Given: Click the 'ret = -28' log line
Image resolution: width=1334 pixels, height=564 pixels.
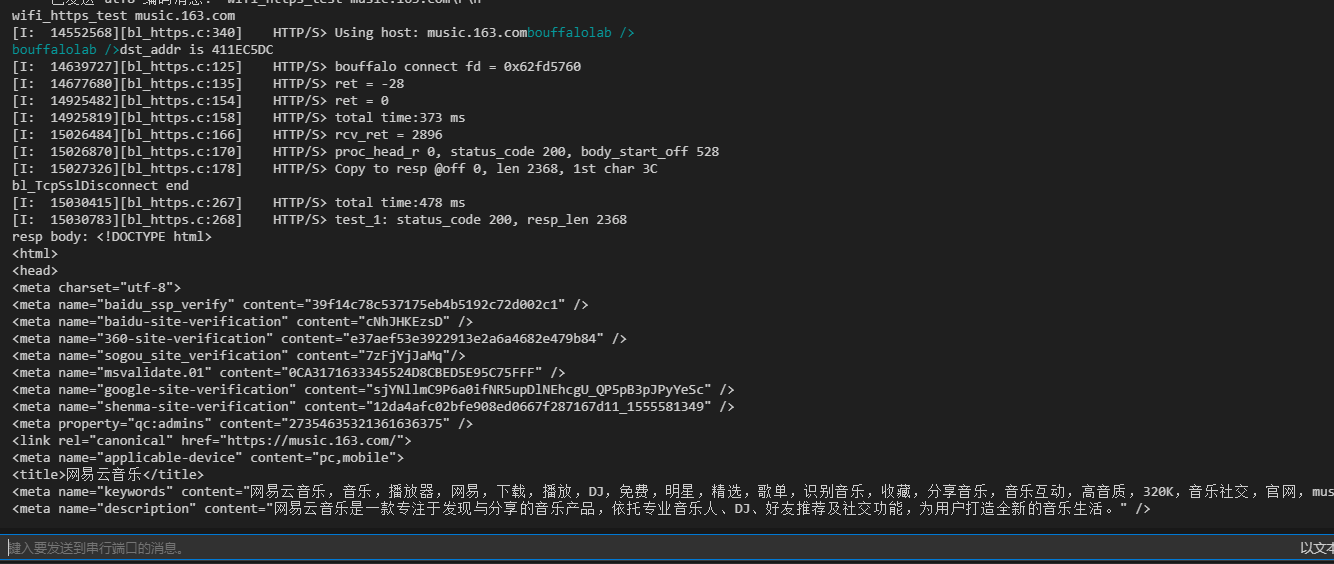Looking at the screenshot, I should [208, 84].
